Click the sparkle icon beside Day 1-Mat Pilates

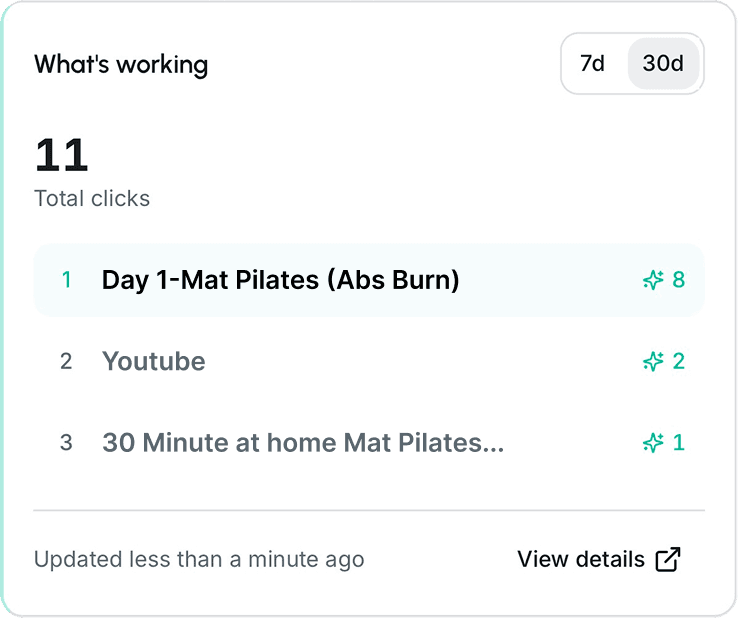653,280
